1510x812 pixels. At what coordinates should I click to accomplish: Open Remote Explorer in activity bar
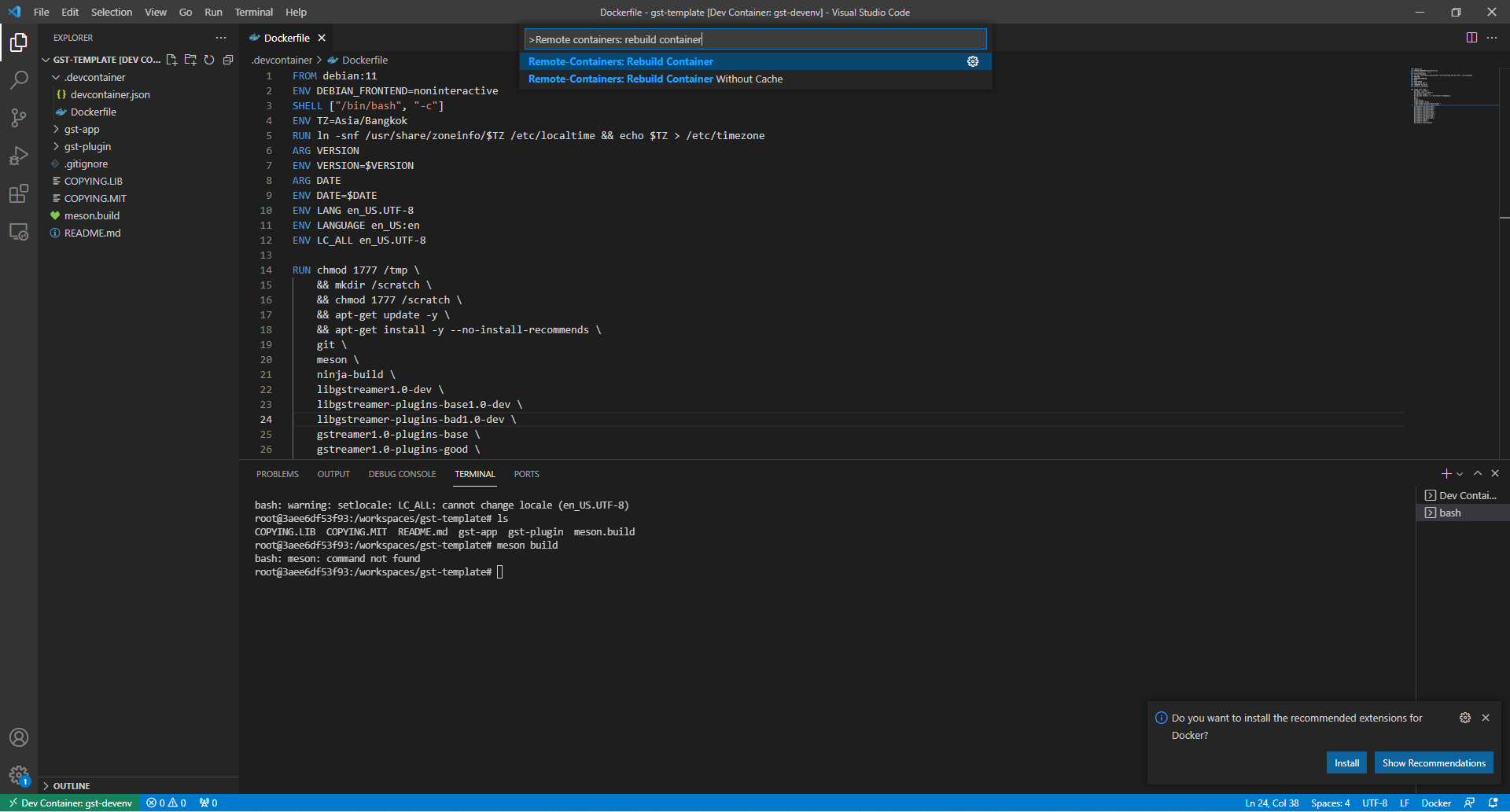click(x=19, y=232)
